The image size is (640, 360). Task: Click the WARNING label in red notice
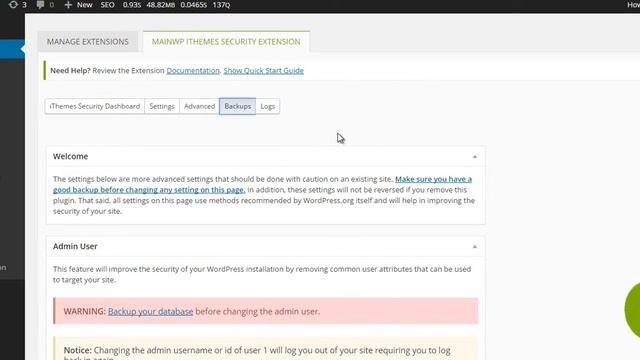click(x=84, y=311)
